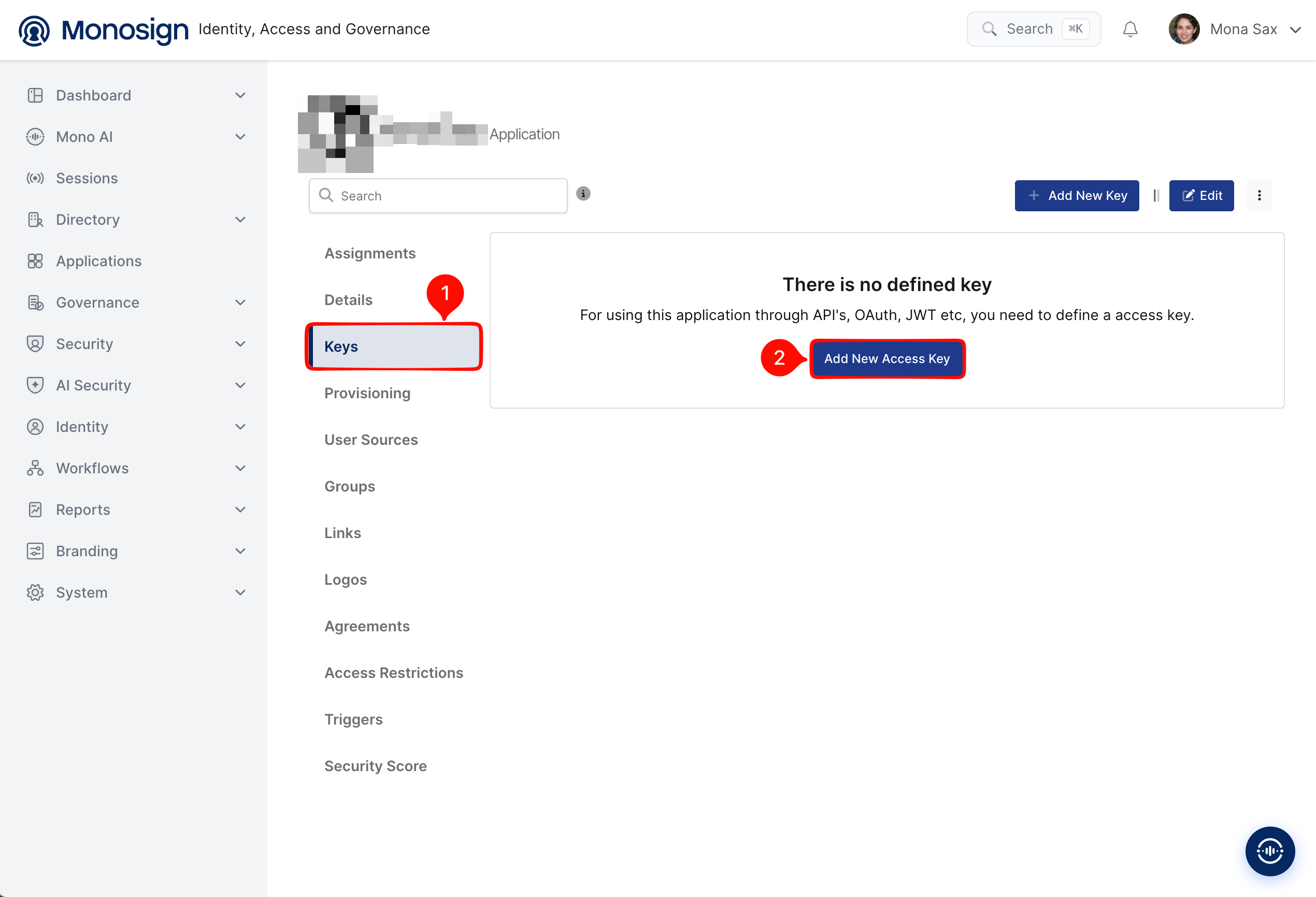Click the Sessions icon in the sidebar
The height and width of the screenshot is (897, 1316).
click(x=35, y=178)
